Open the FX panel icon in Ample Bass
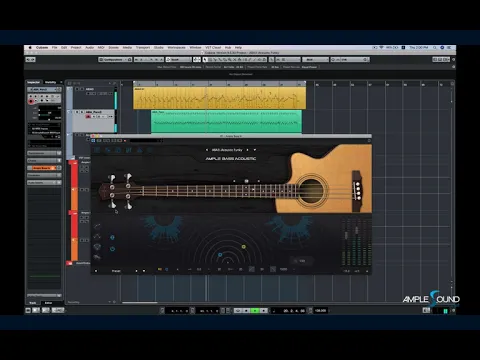 pyautogui.click(x=139, y=150)
